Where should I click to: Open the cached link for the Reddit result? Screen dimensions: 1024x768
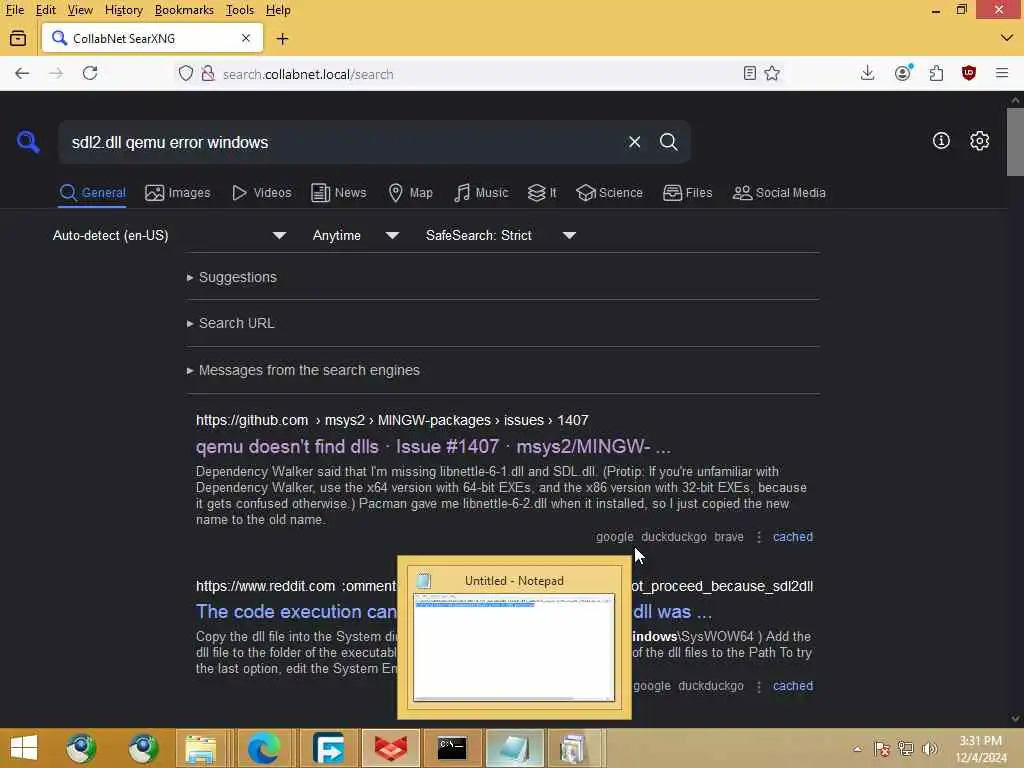(793, 686)
